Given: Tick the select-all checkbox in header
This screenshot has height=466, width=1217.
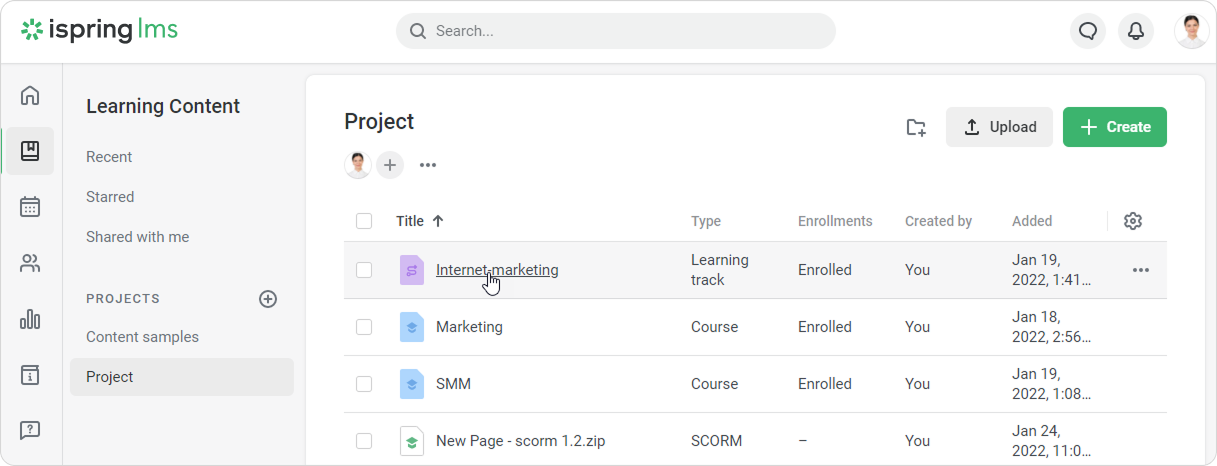Looking at the screenshot, I should tap(364, 221).
